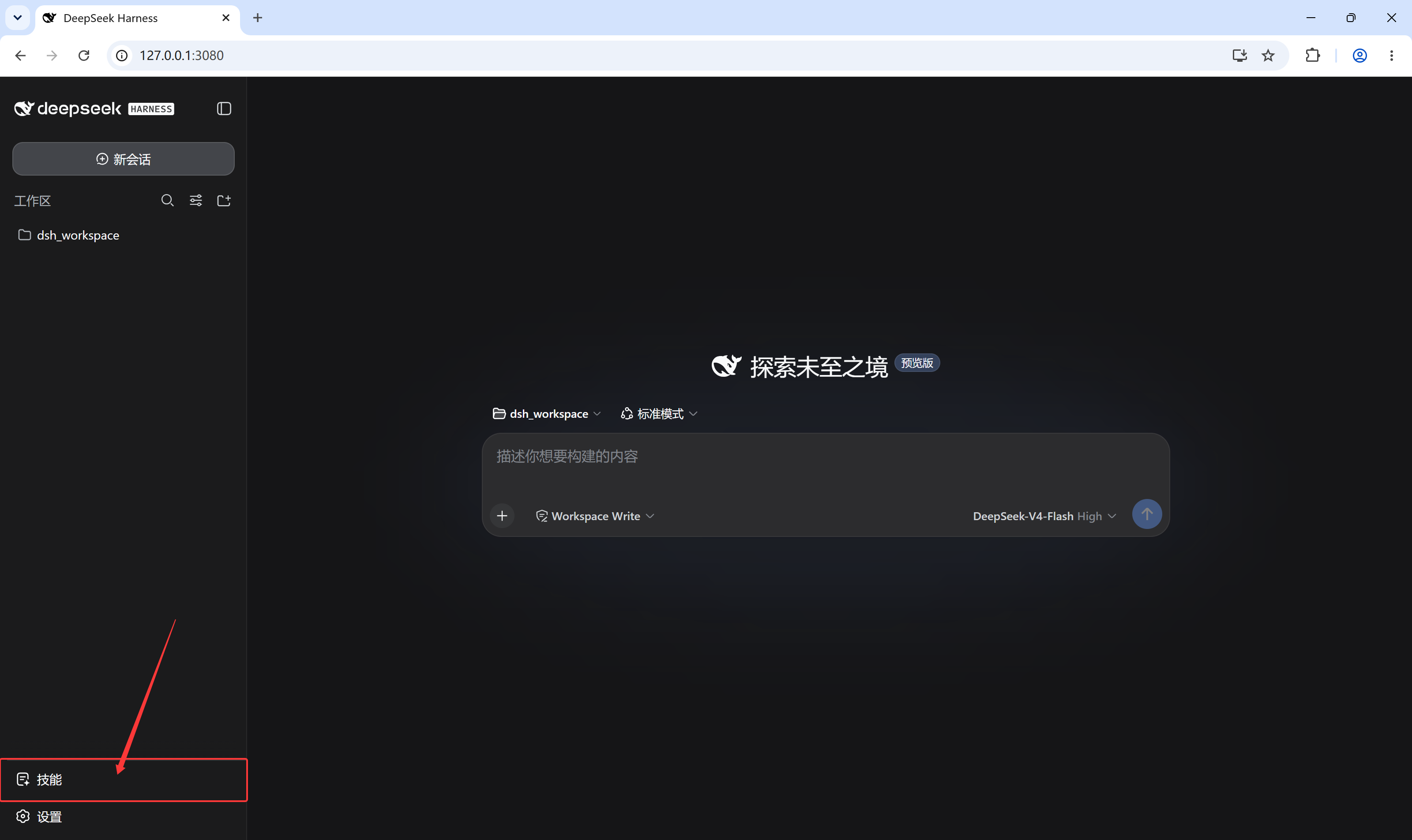Select the DeepSeek Harness browser tab
Screen dimensions: 1412x840
click(x=137, y=18)
